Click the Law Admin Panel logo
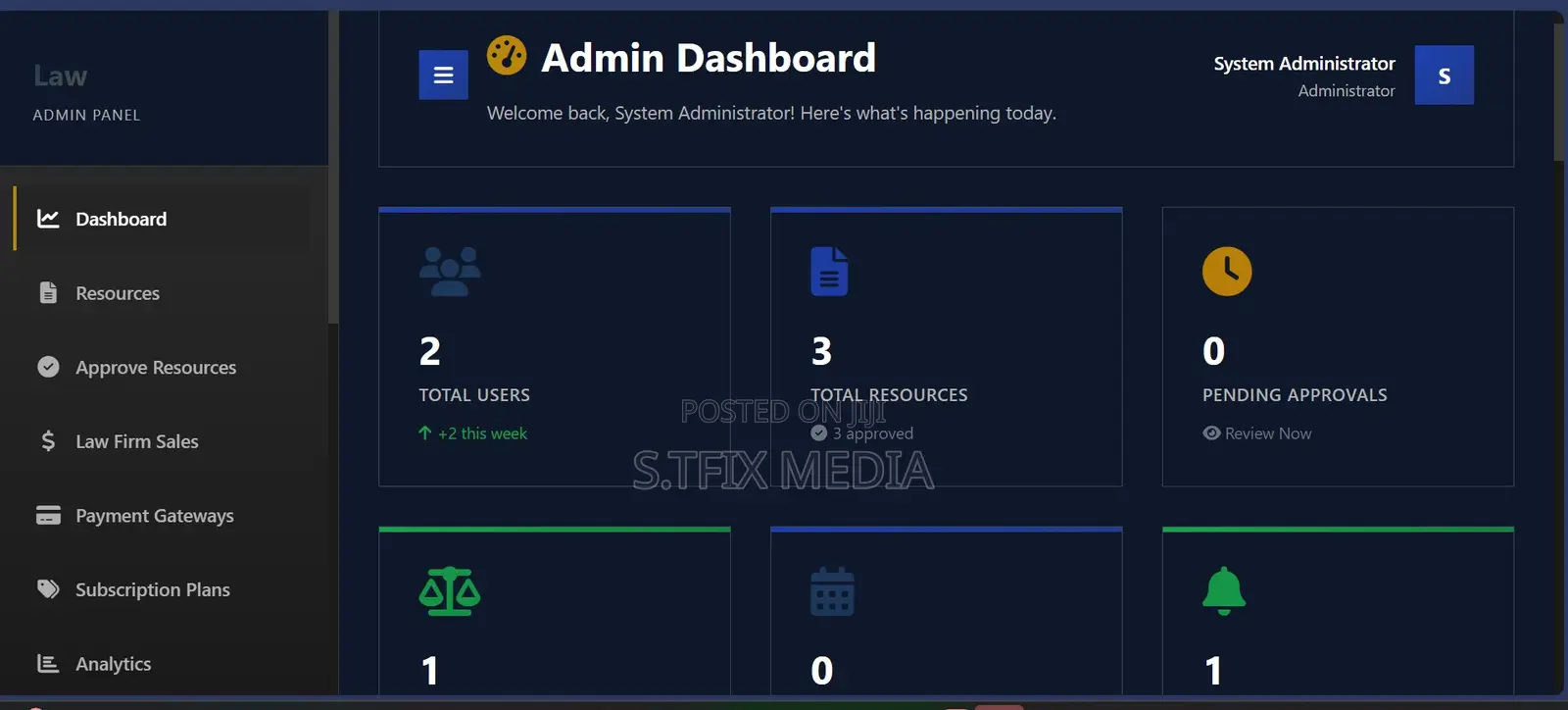1568x710 pixels. coord(86,92)
